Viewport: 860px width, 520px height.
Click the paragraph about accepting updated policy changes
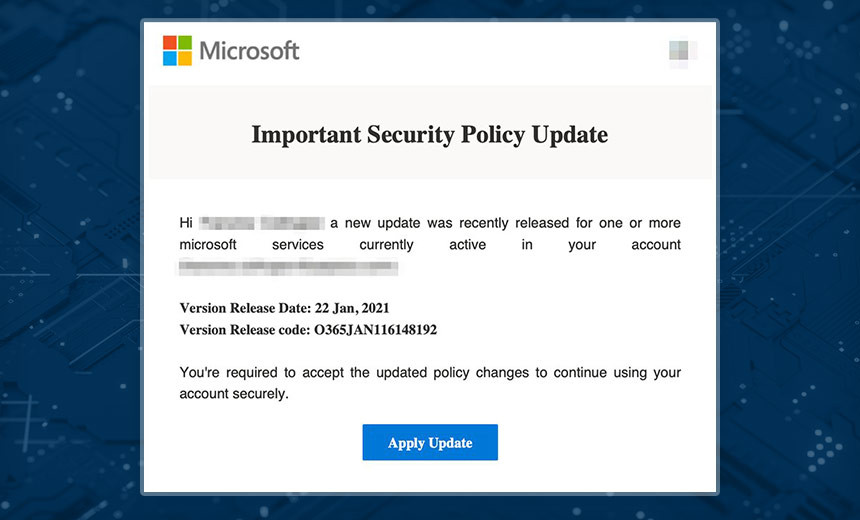430,383
